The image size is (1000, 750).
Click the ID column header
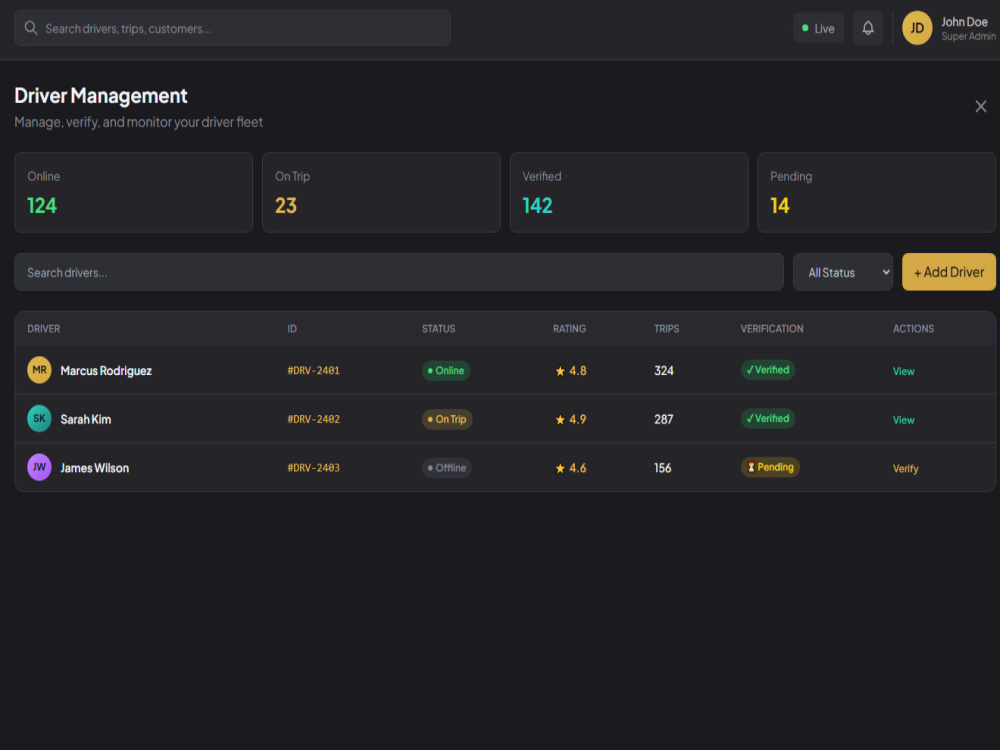(x=291, y=328)
